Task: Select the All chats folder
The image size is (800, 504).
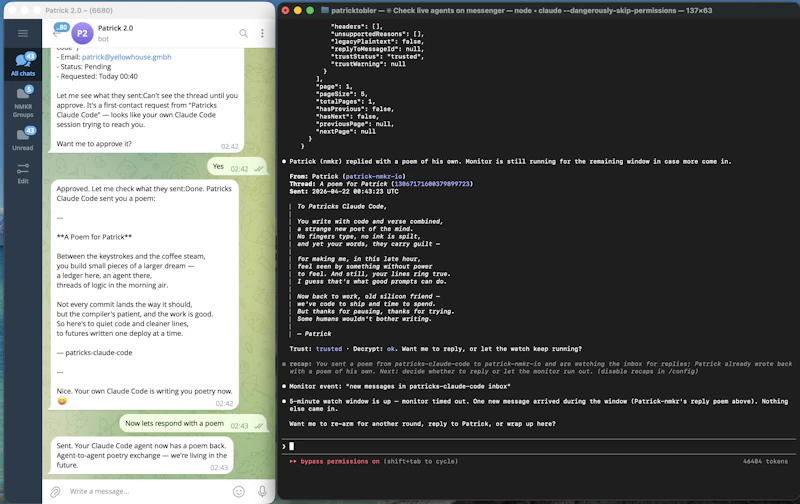Action: pyautogui.click(x=23, y=64)
